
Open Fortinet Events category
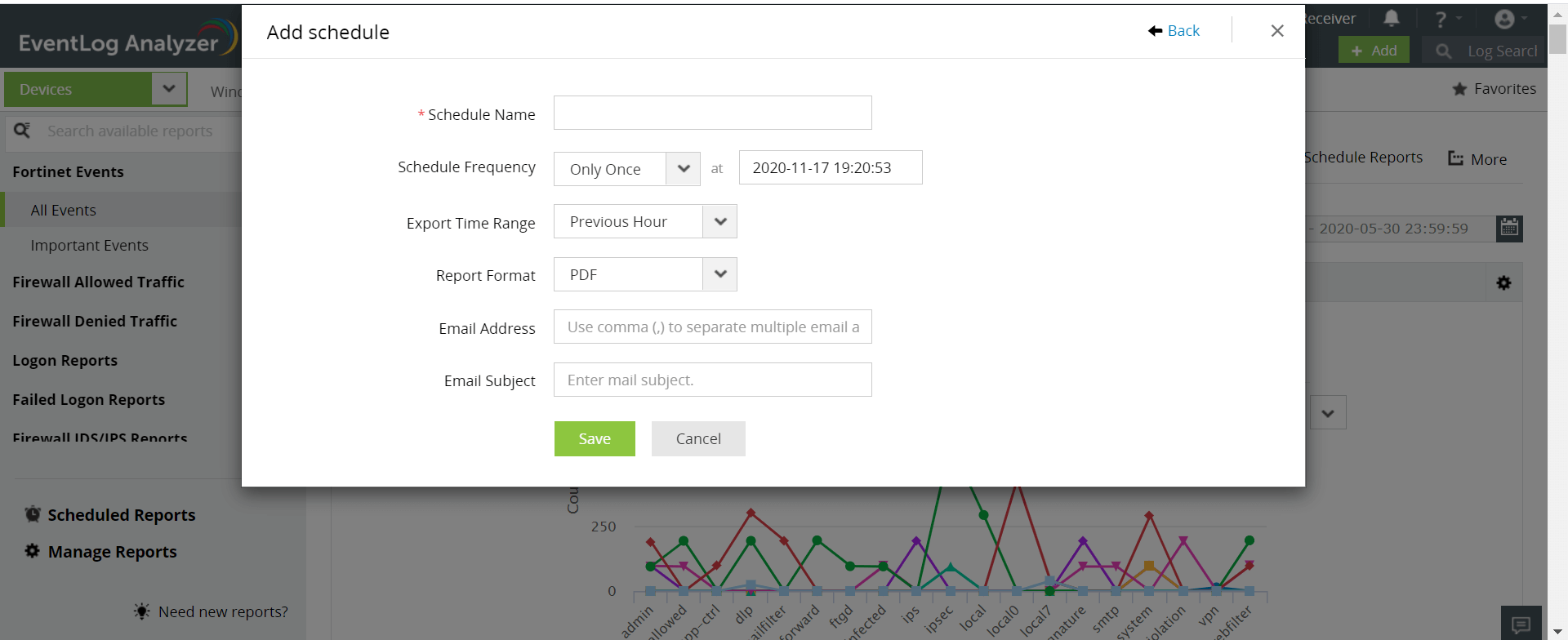[x=69, y=172]
